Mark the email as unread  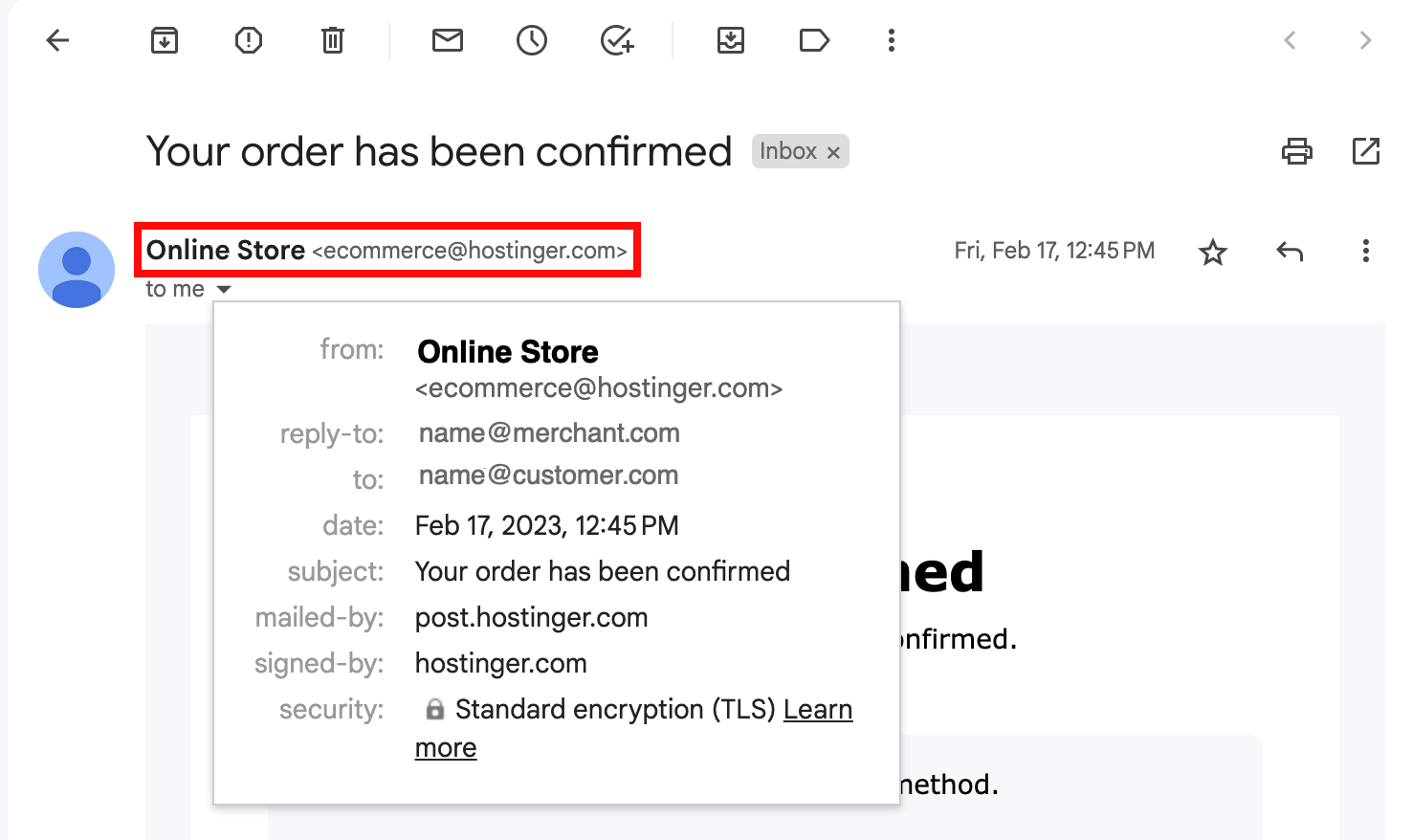448,40
